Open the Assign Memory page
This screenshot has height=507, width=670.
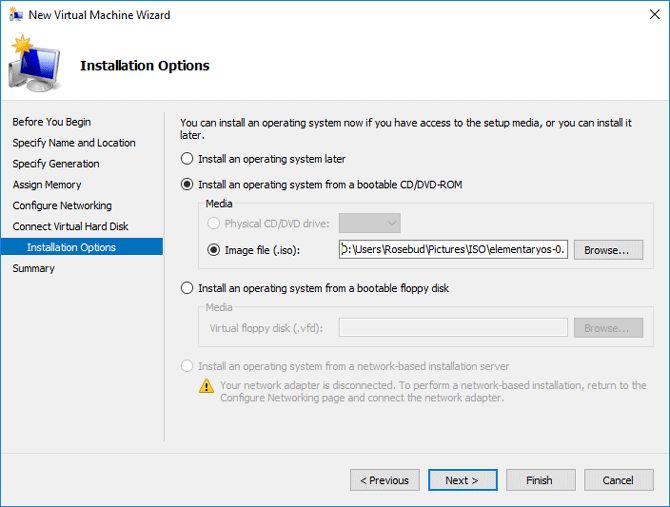[46, 185]
